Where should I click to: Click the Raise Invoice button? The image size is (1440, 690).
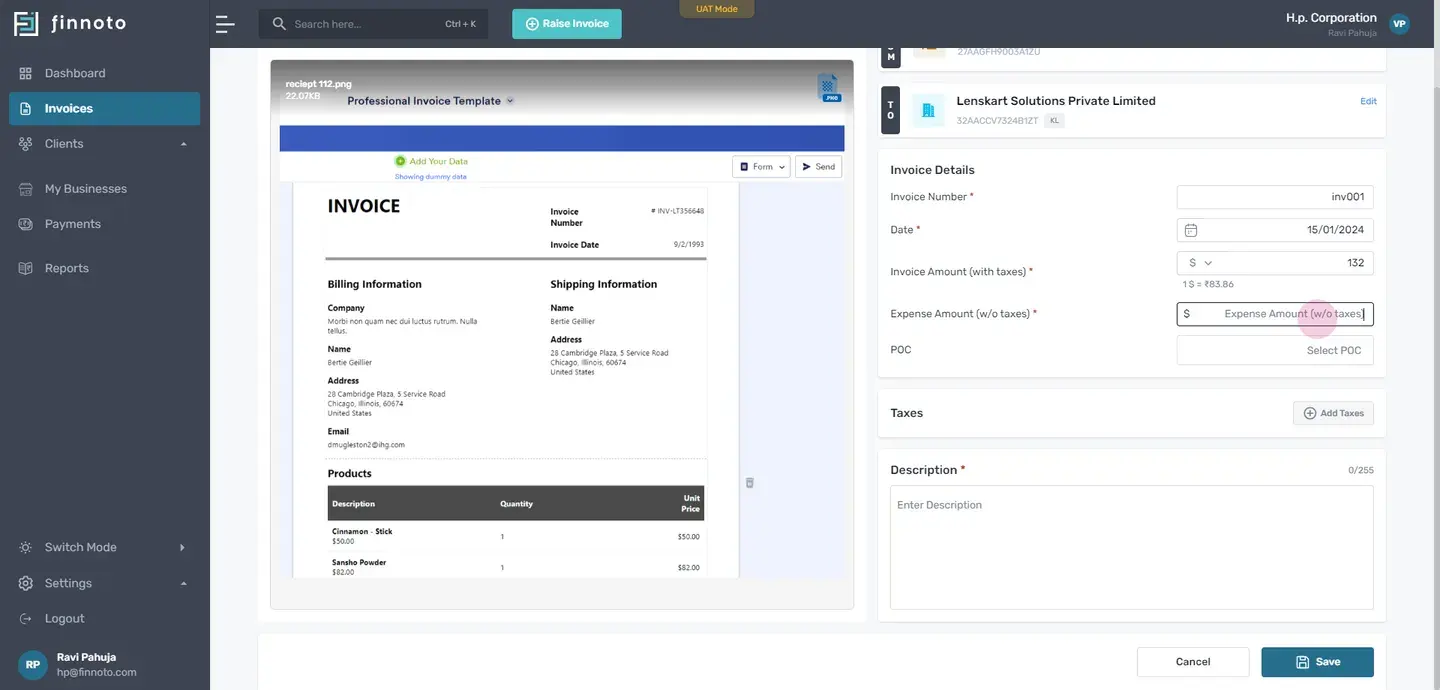(x=567, y=24)
